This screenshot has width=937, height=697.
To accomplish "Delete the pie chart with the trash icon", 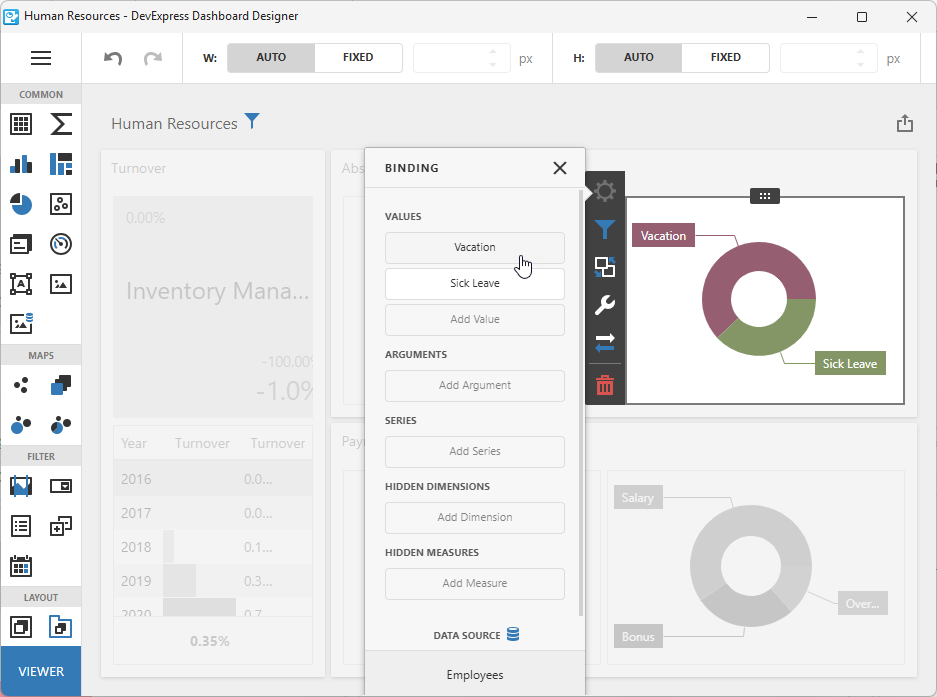I will tap(604, 384).
